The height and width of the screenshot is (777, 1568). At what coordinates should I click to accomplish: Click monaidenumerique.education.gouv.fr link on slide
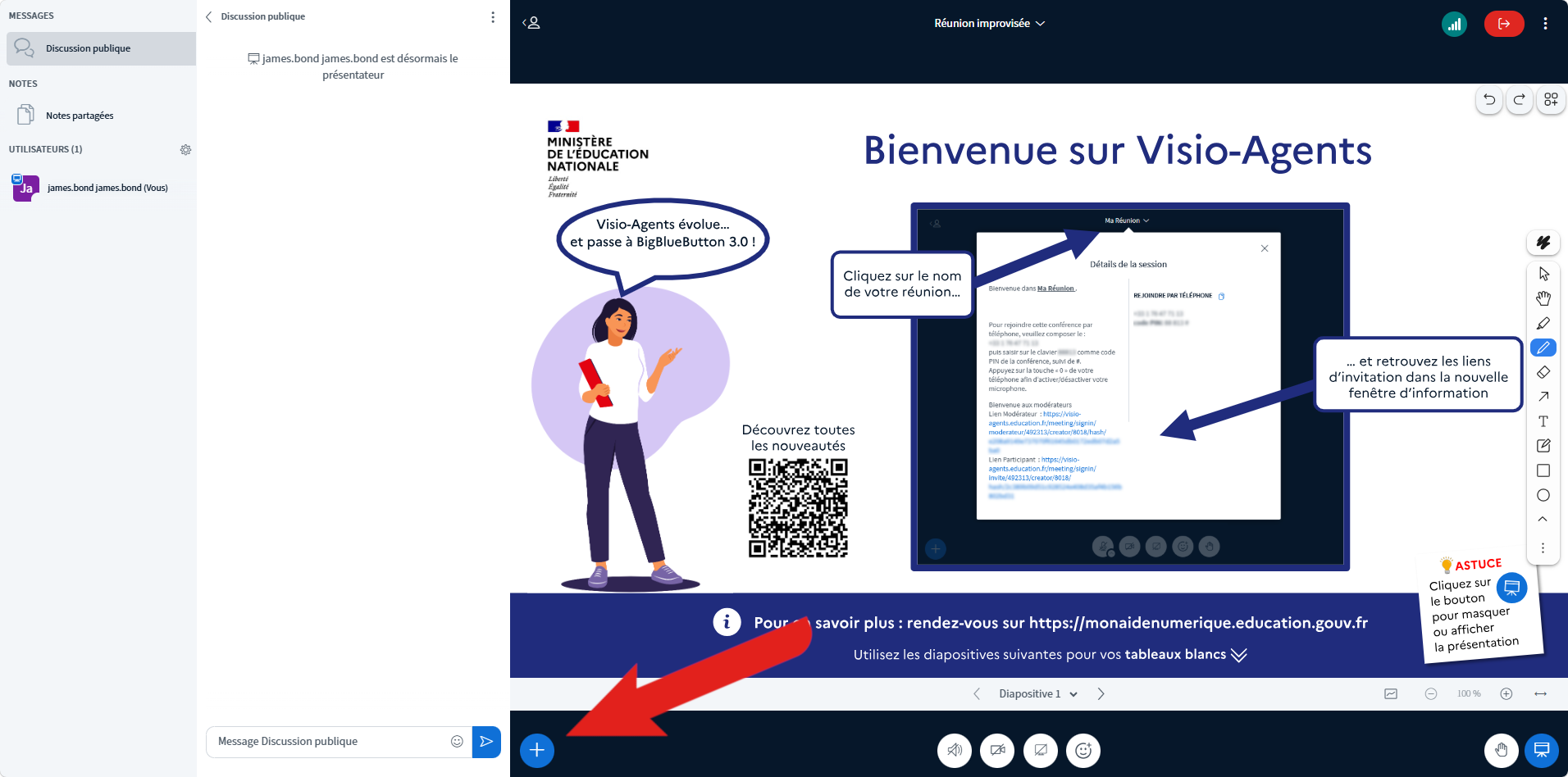(x=1198, y=623)
